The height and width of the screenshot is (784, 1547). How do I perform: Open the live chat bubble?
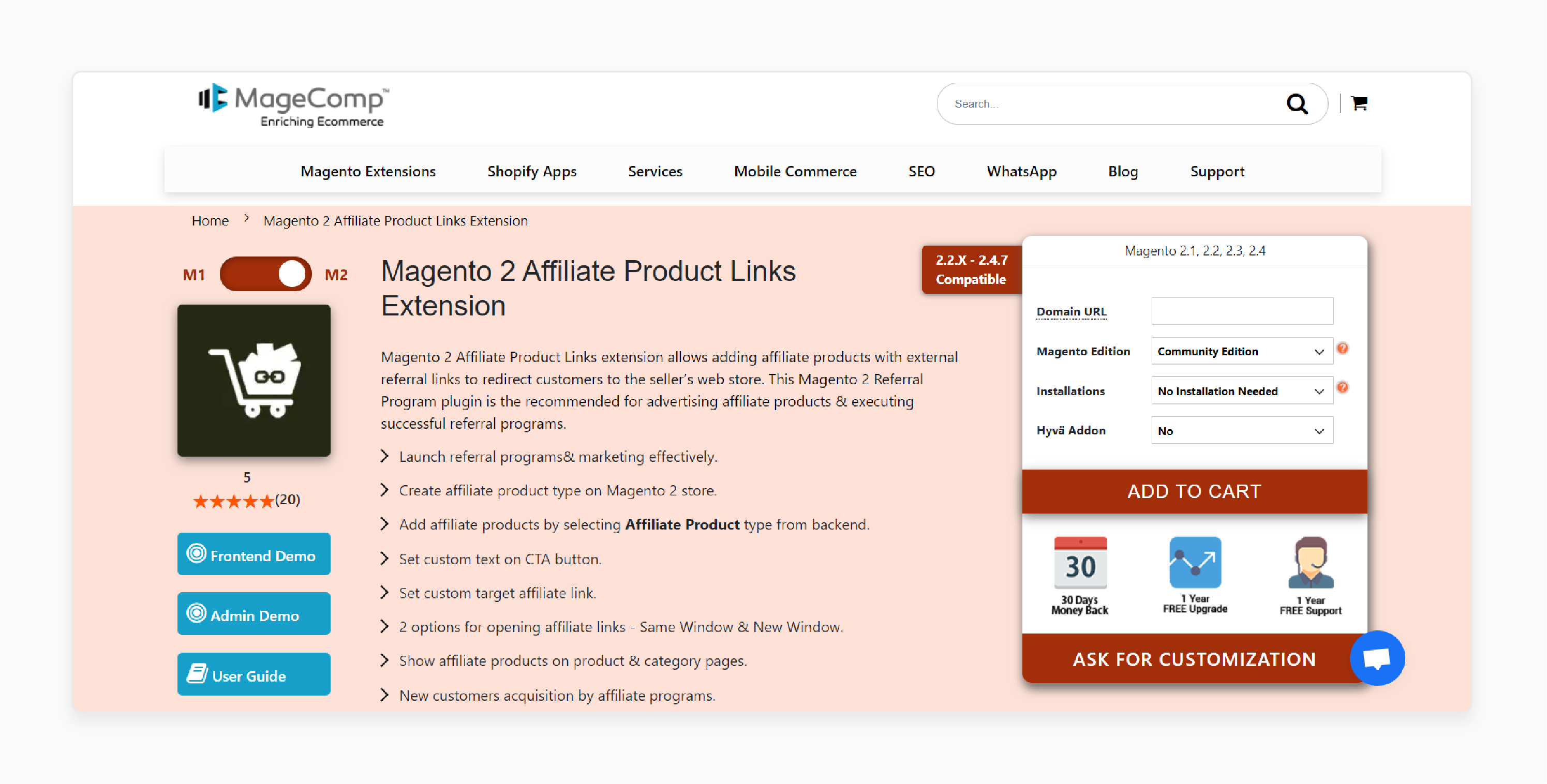[x=1376, y=658]
